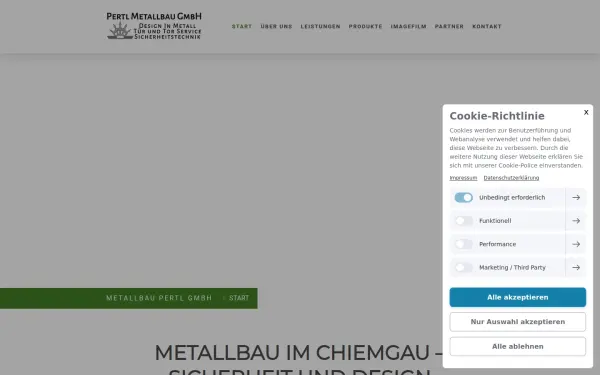Click Nur Auswahl akzeptieren button
Viewport: 600px width, 375px height.
tap(518, 322)
